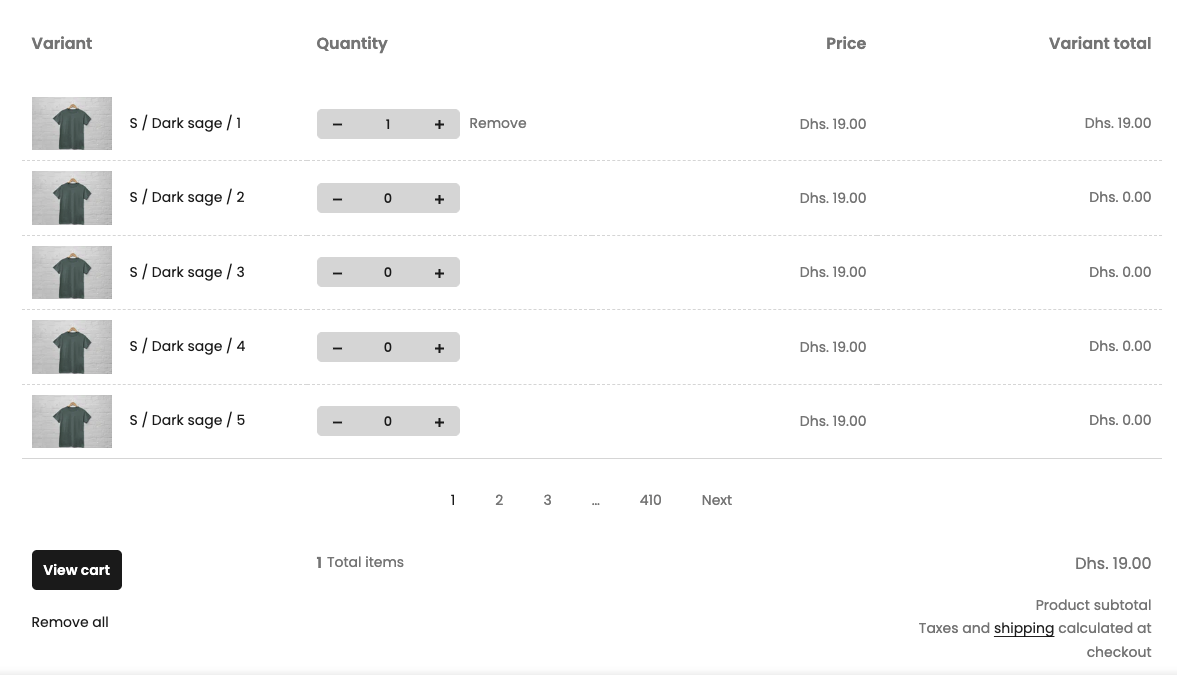Select the Variant total amount Dhs. 19.00
Screen dimensions: 1177x675
click(x=1117, y=123)
